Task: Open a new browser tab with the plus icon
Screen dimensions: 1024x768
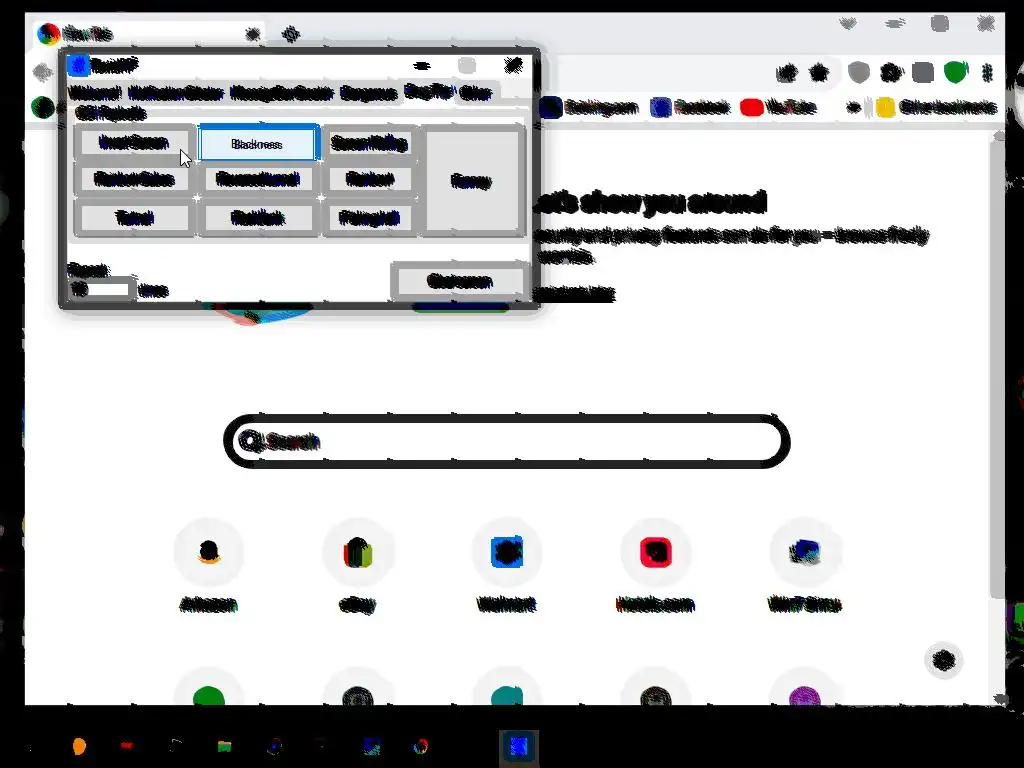Action: click(291, 33)
